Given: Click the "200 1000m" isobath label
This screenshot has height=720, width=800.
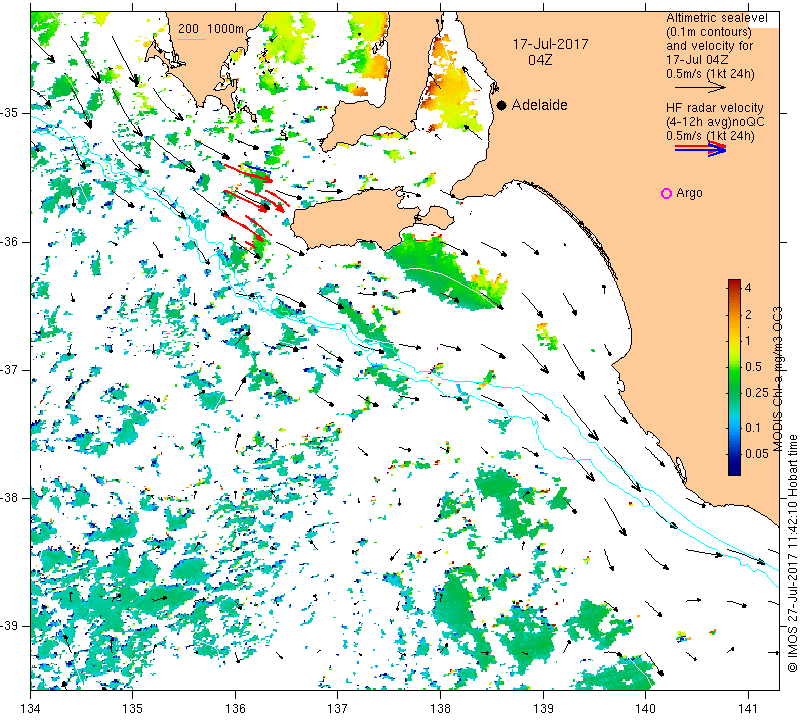Looking at the screenshot, I should (211, 29).
